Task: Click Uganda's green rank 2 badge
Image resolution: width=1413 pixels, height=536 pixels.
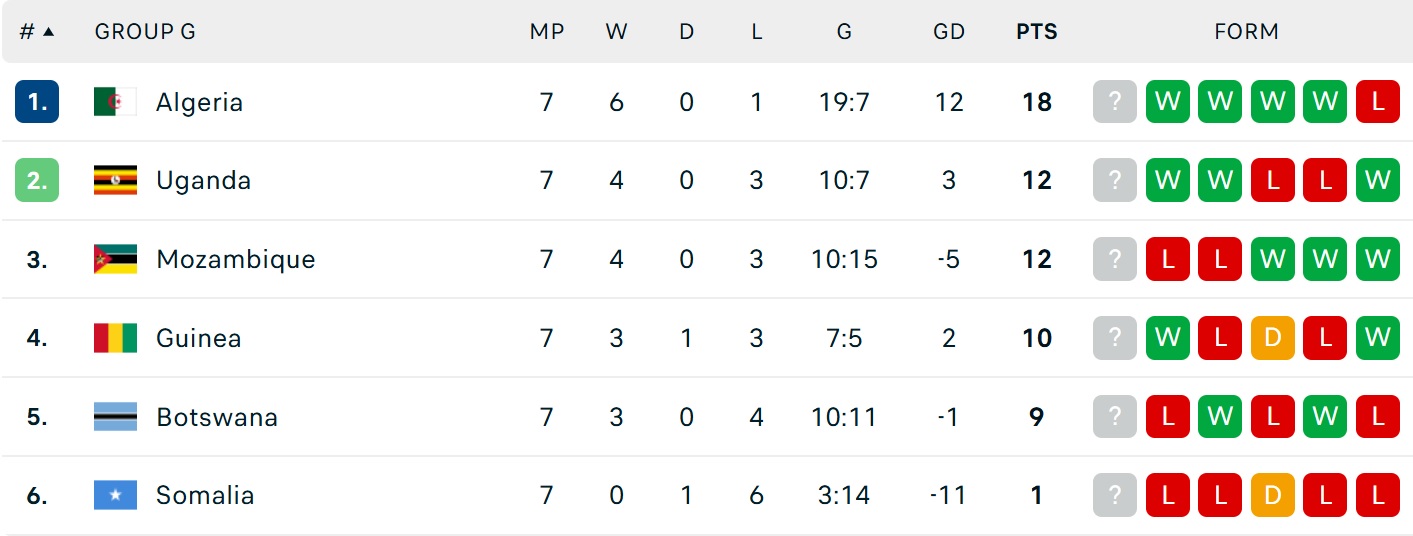Action: pyautogui.click(x=37, y=181)
